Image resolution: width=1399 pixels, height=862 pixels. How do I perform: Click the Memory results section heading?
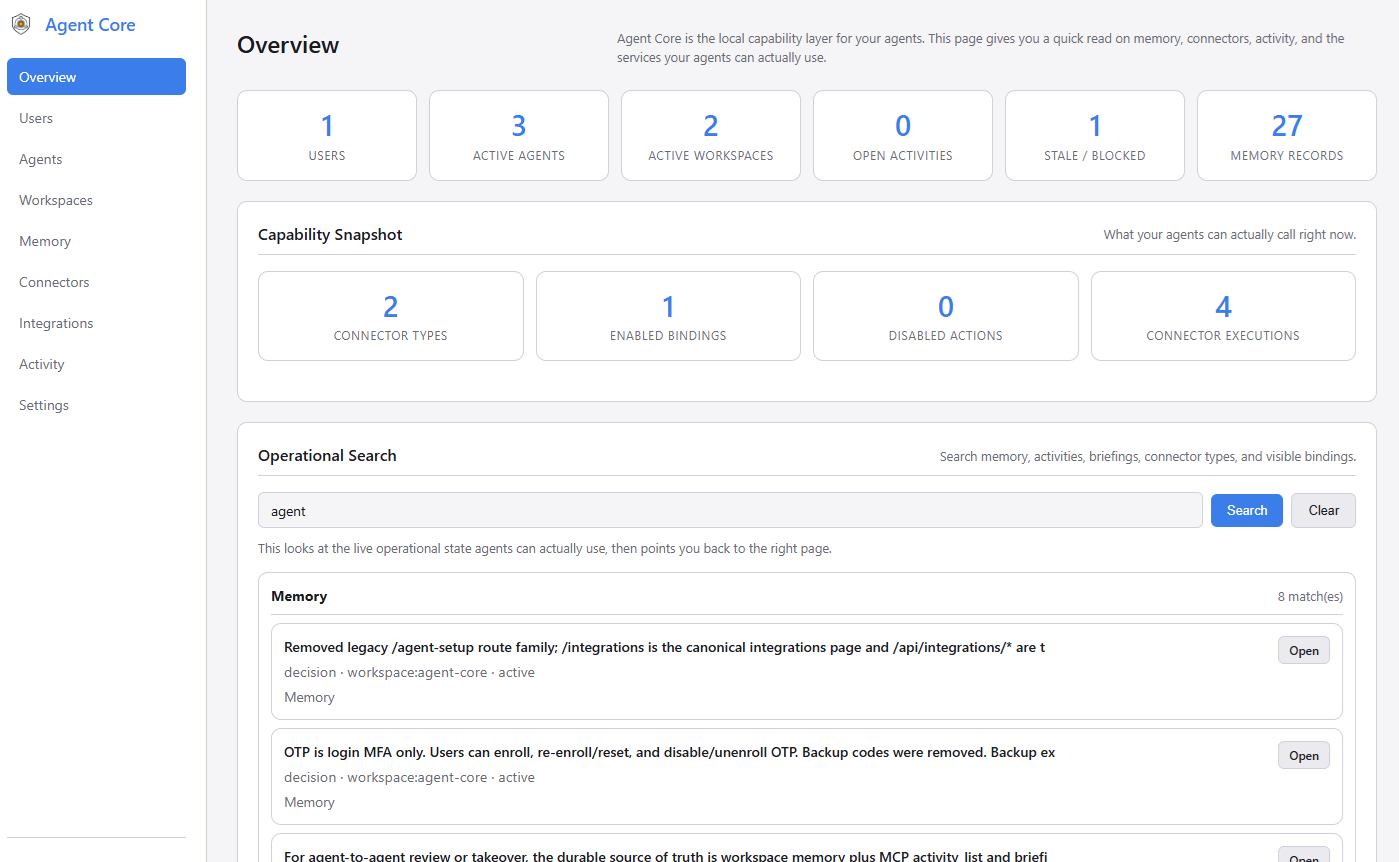(299, 596)
